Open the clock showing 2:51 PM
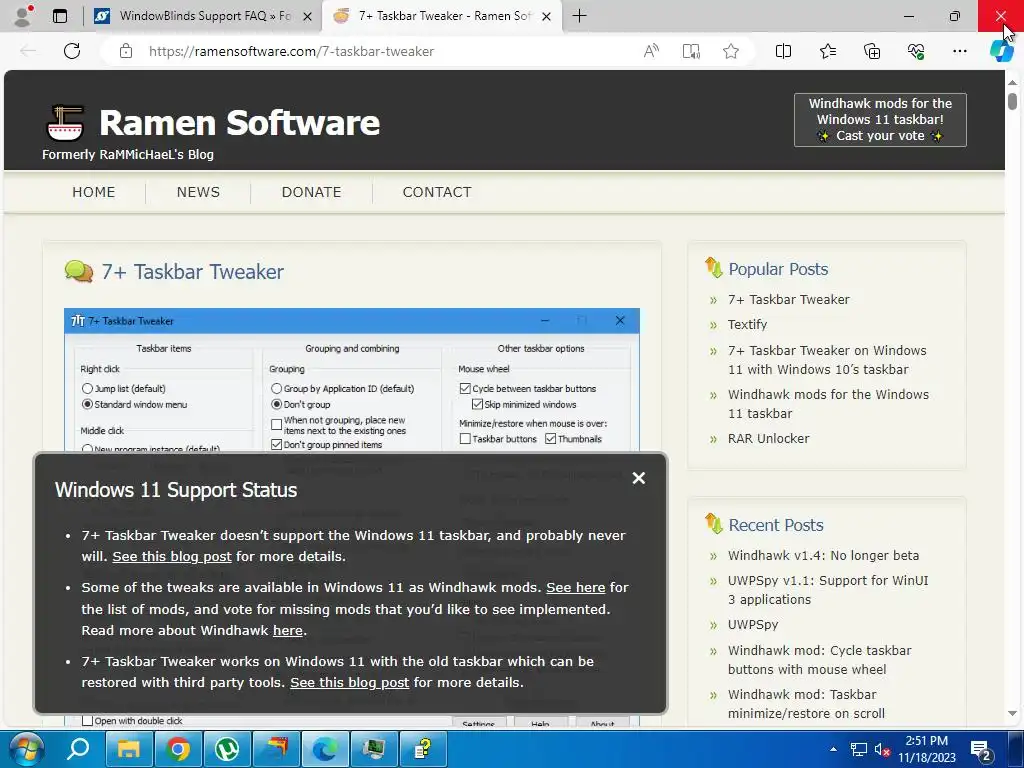1024x768 pixels. (927, 749)
